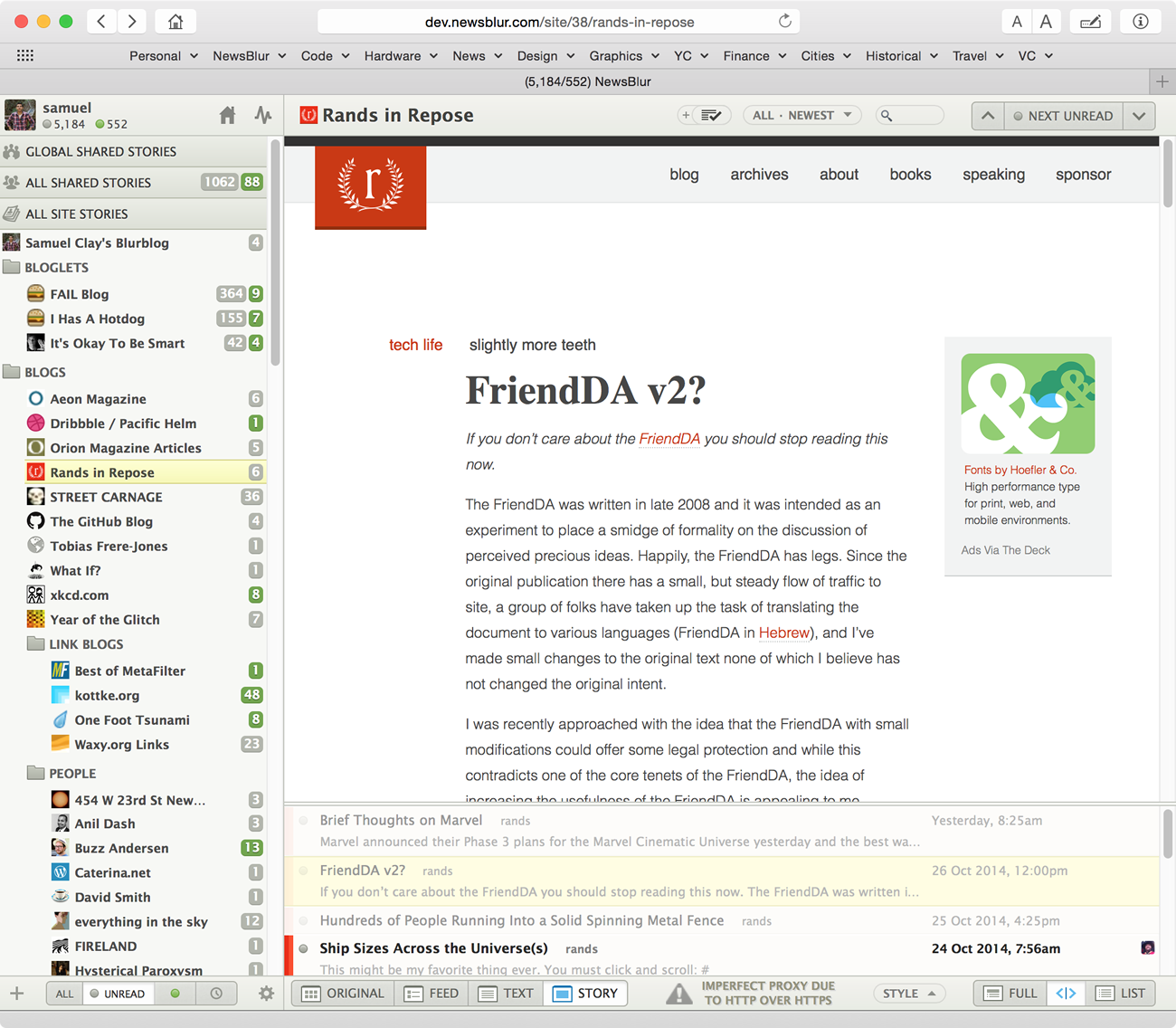Click the story search field

click(909, 115)
